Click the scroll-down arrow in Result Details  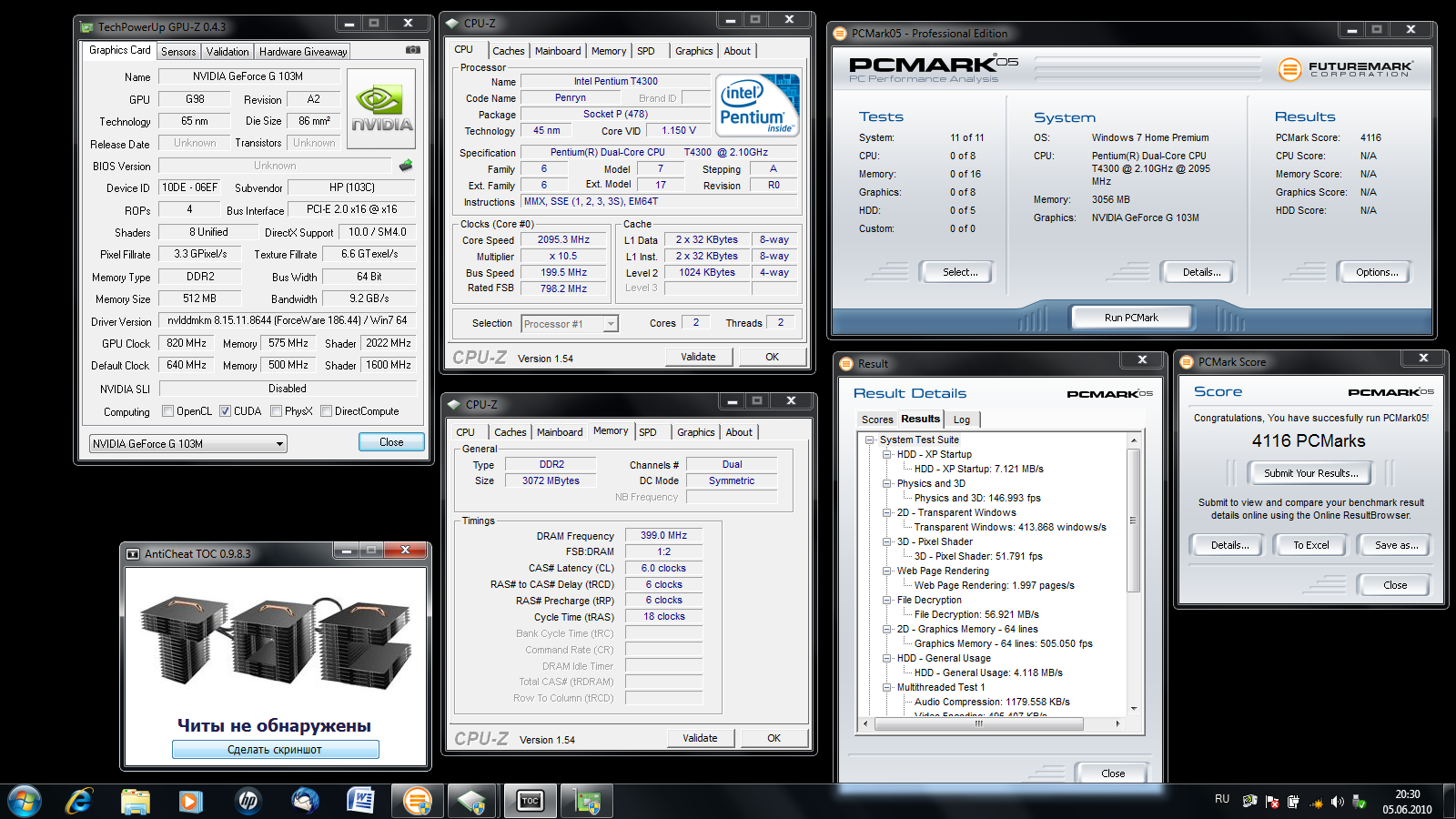[1134, 709]
